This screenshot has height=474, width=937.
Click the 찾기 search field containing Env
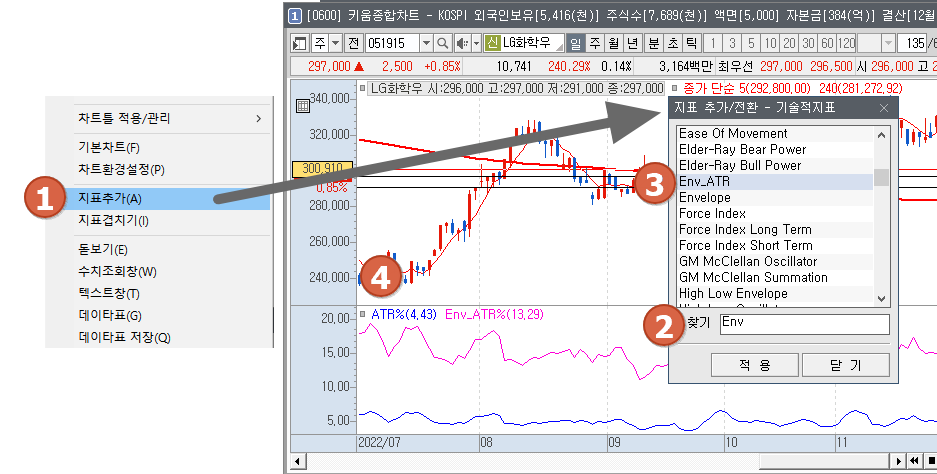tap(805, 324)
